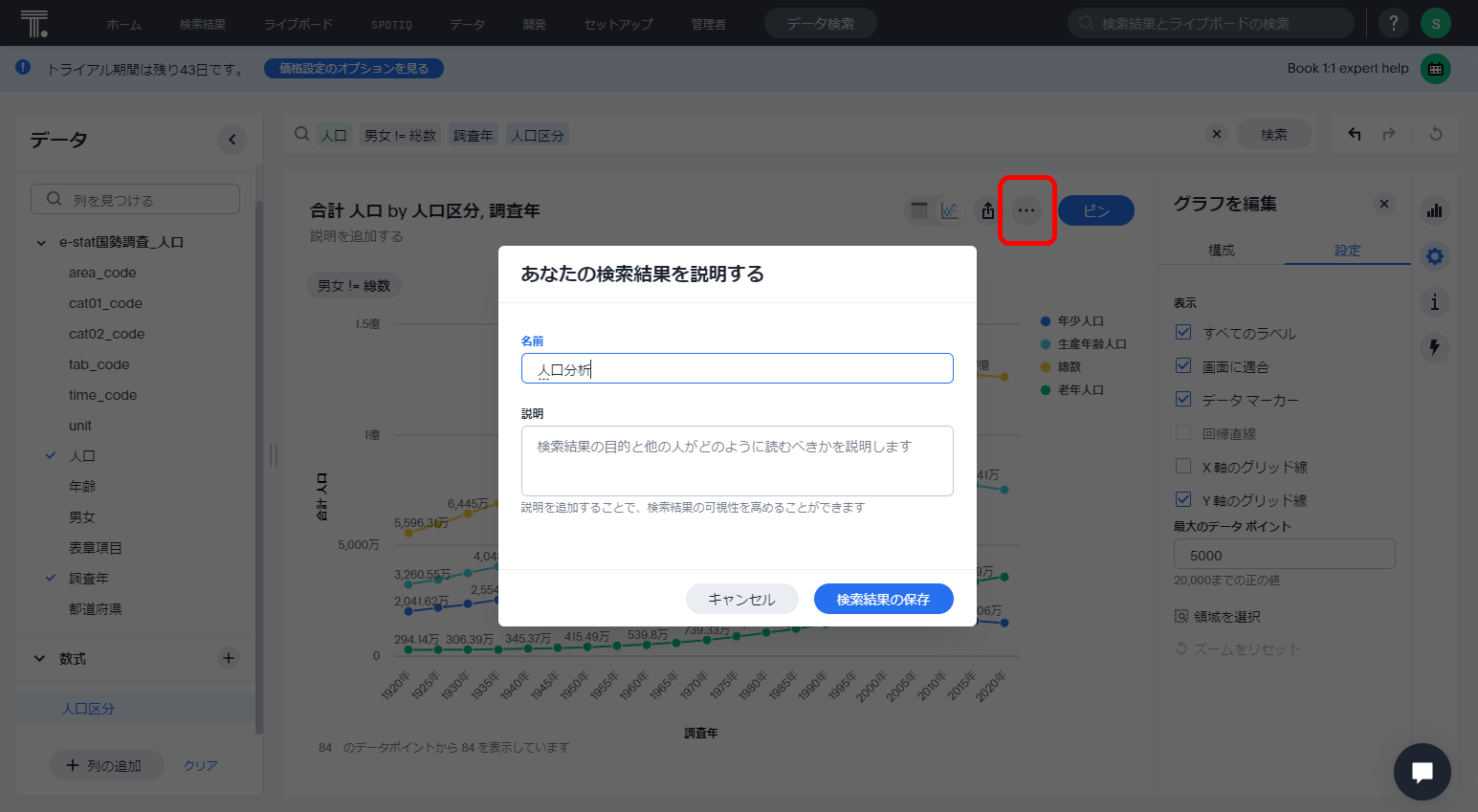
Task: Uncheck データマーカー in the display settings
Action: tap(1183, 399)
